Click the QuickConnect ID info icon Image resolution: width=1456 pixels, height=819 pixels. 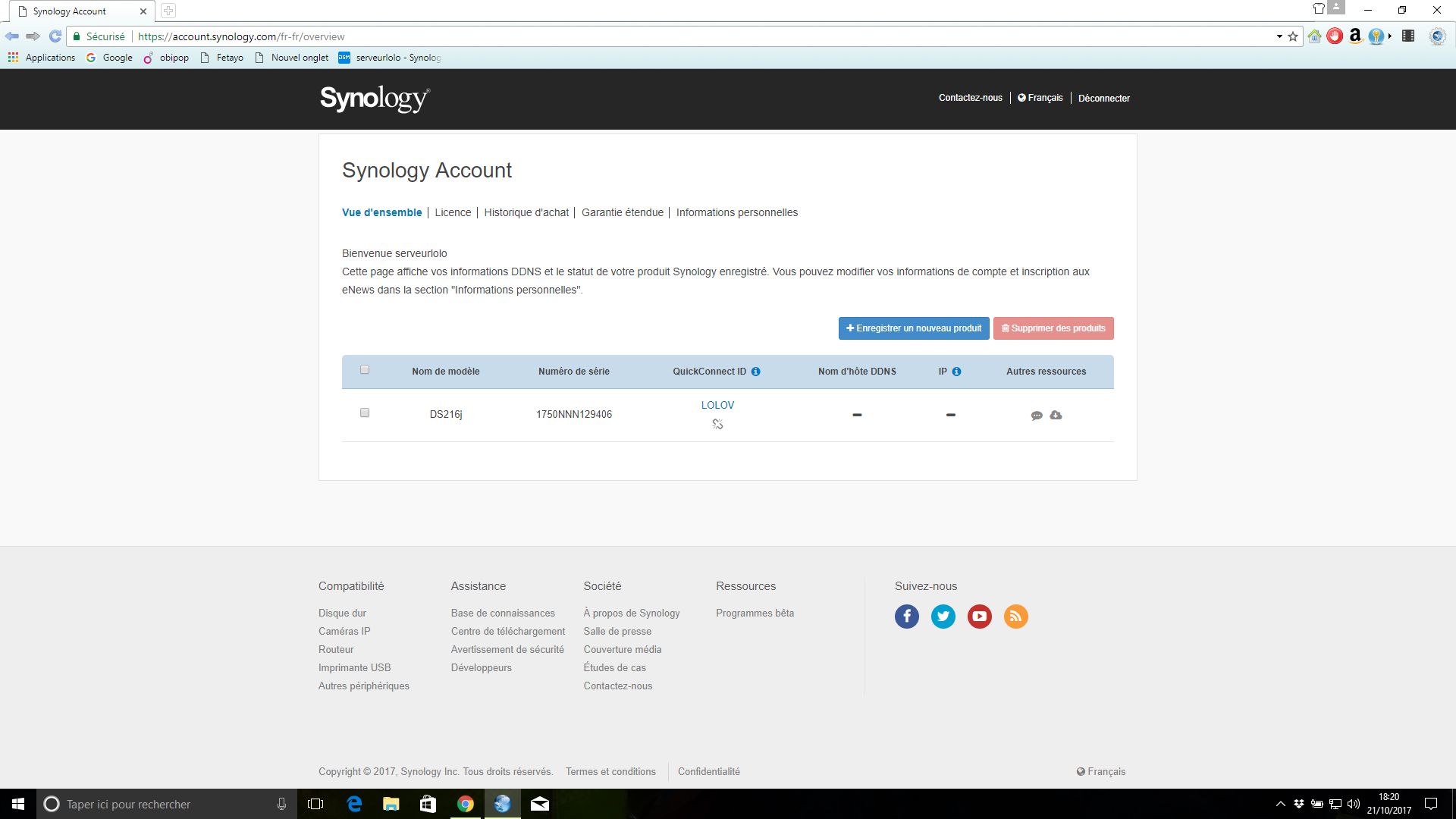[755, 372]
